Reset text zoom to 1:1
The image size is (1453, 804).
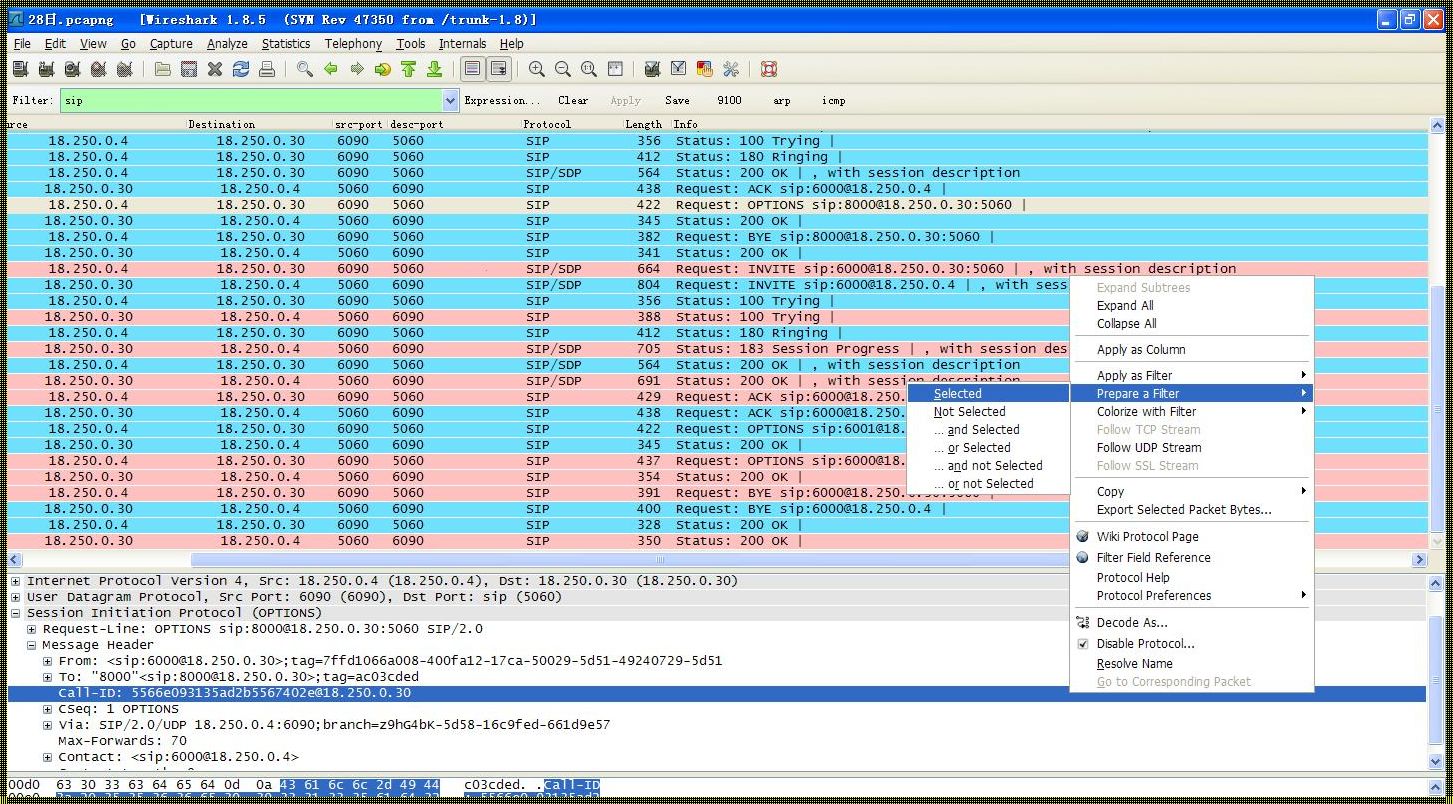589,69
